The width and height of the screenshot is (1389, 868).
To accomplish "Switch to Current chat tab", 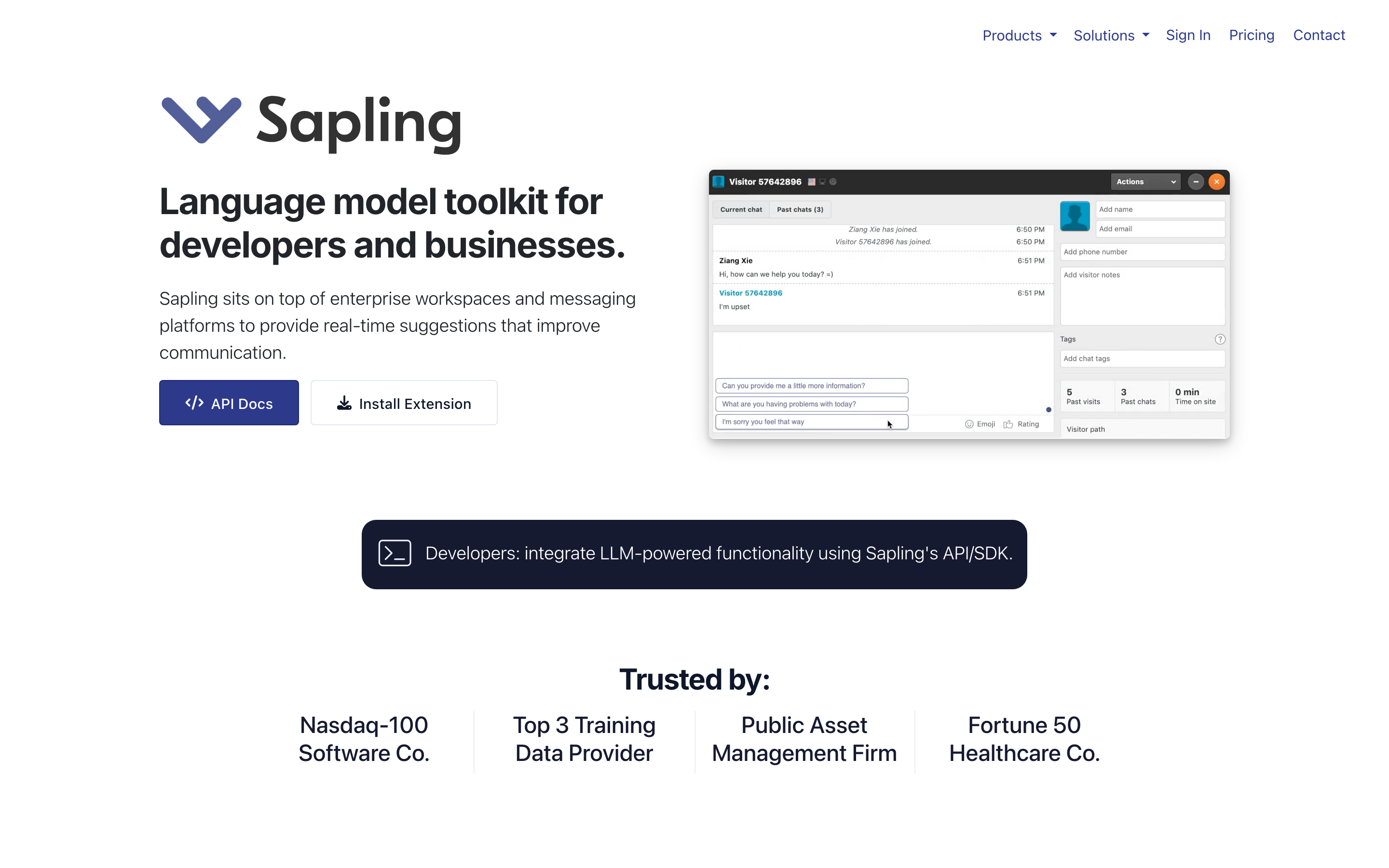I will [x=741, y=210].
